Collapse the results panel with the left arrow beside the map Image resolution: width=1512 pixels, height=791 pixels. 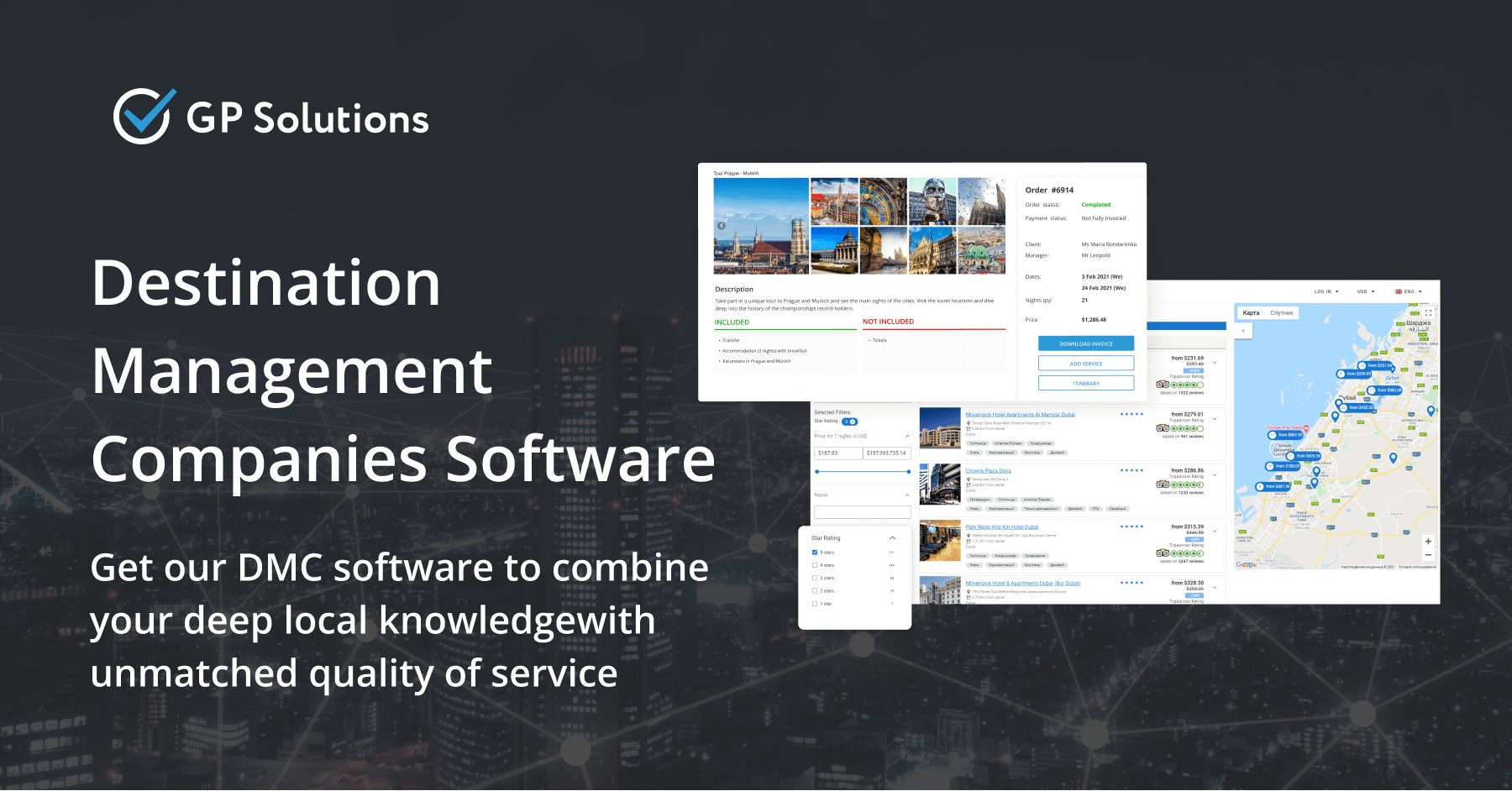[1242, 331]
